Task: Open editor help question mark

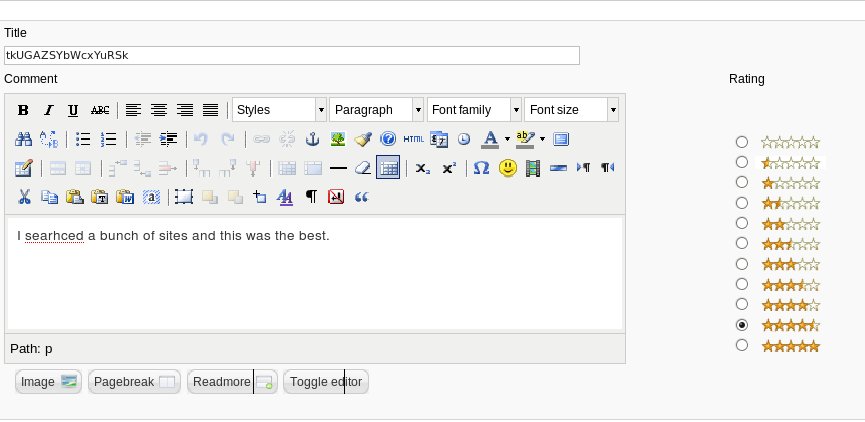Action: coord(388,139)
